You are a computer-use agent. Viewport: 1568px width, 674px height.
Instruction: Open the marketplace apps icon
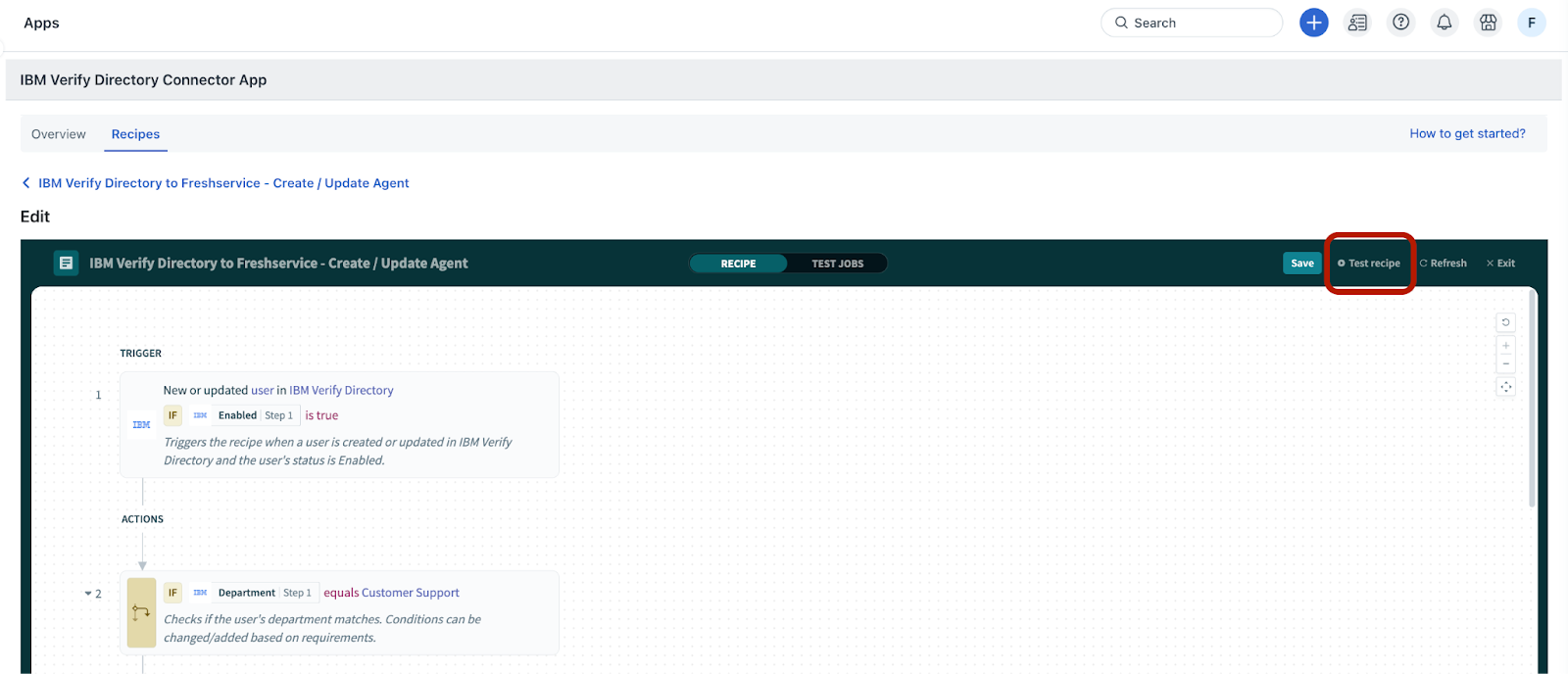(x=1488, y=23)
